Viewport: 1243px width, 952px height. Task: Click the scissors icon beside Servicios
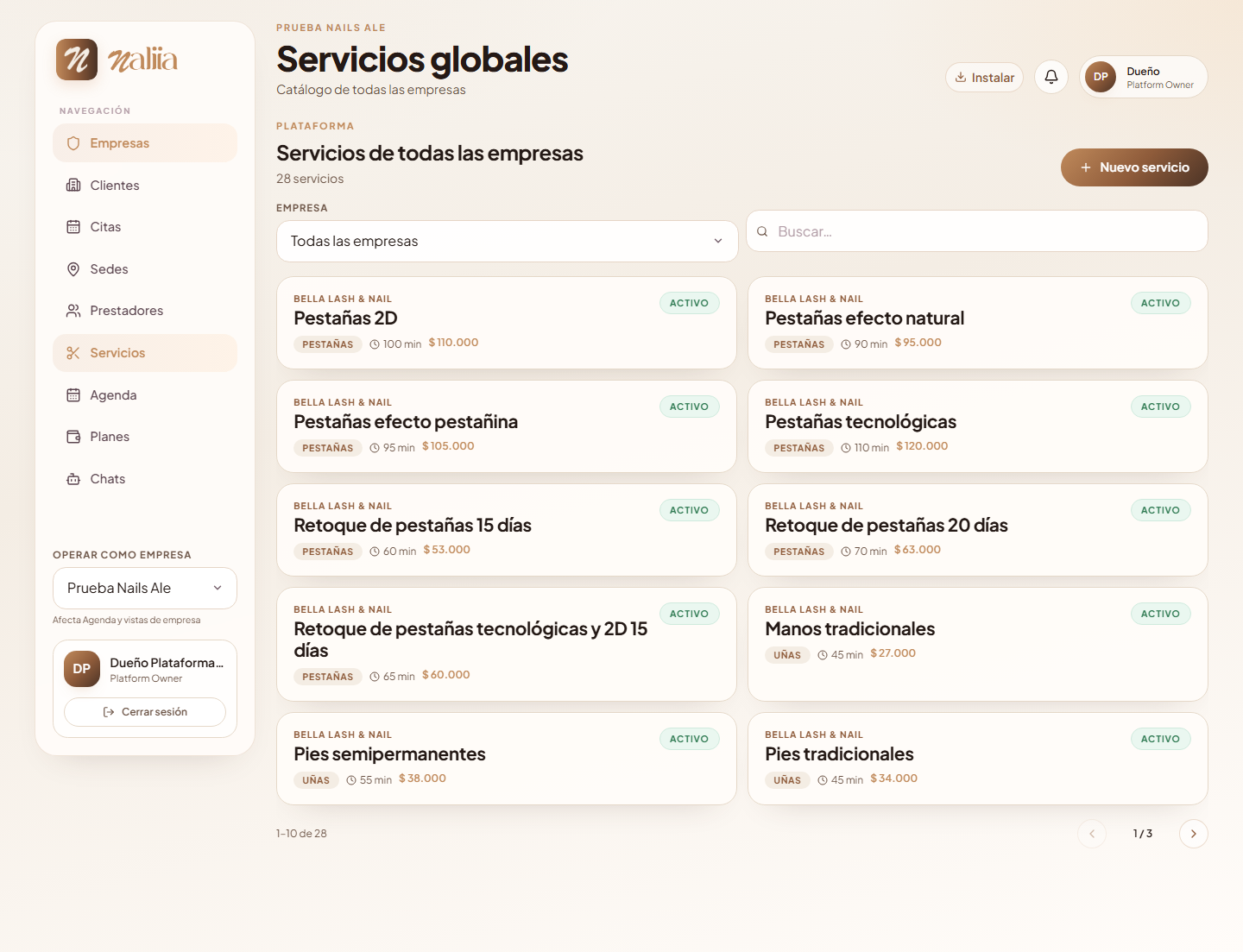pyautogui.click(x=73, y=353)
